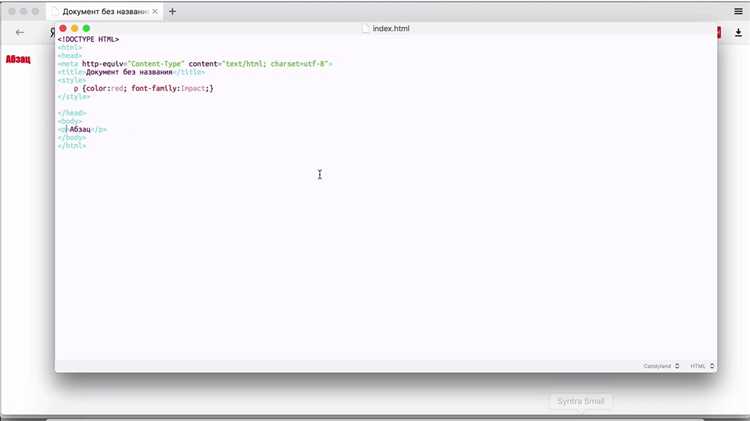
Task: Minimize the editor with yellow button
Action: 74,28
